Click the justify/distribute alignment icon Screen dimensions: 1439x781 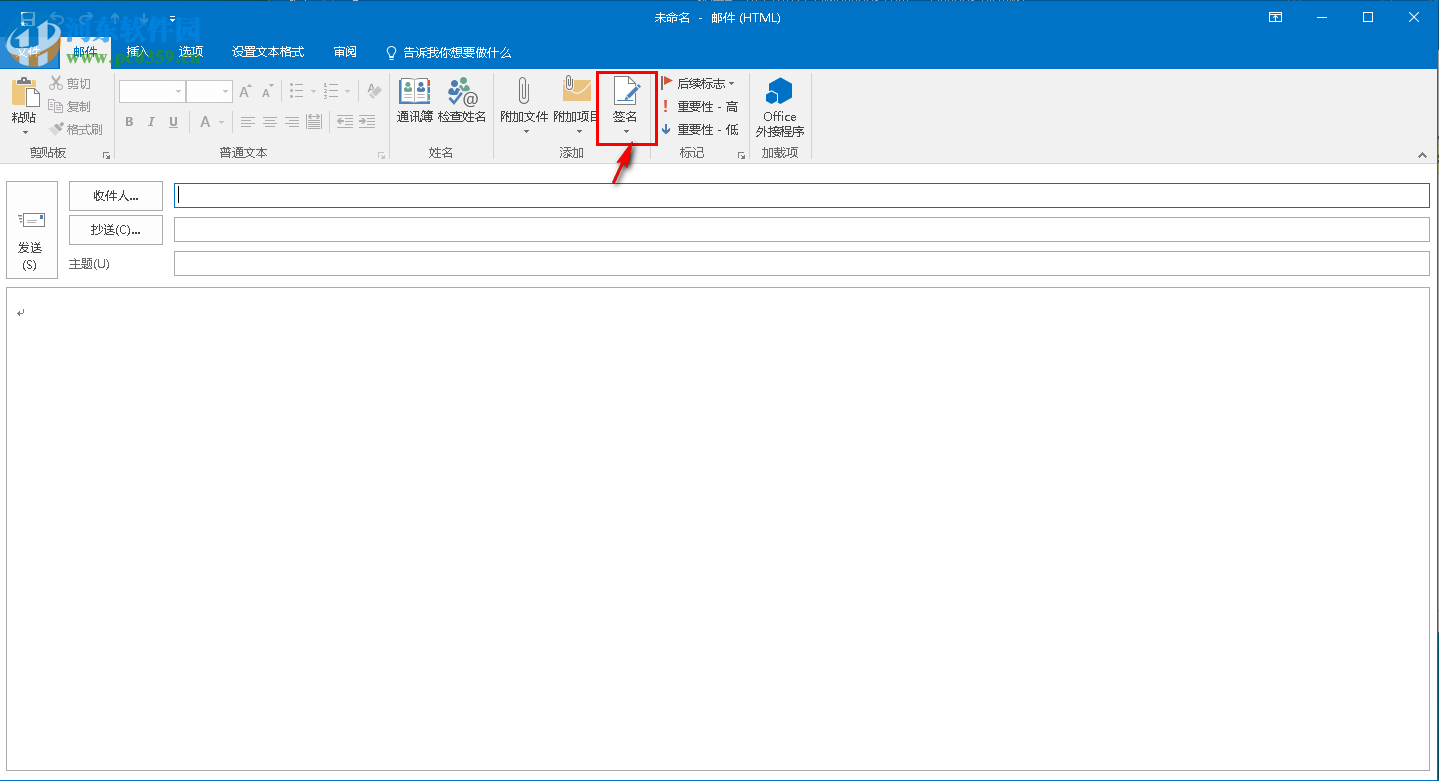314,122
